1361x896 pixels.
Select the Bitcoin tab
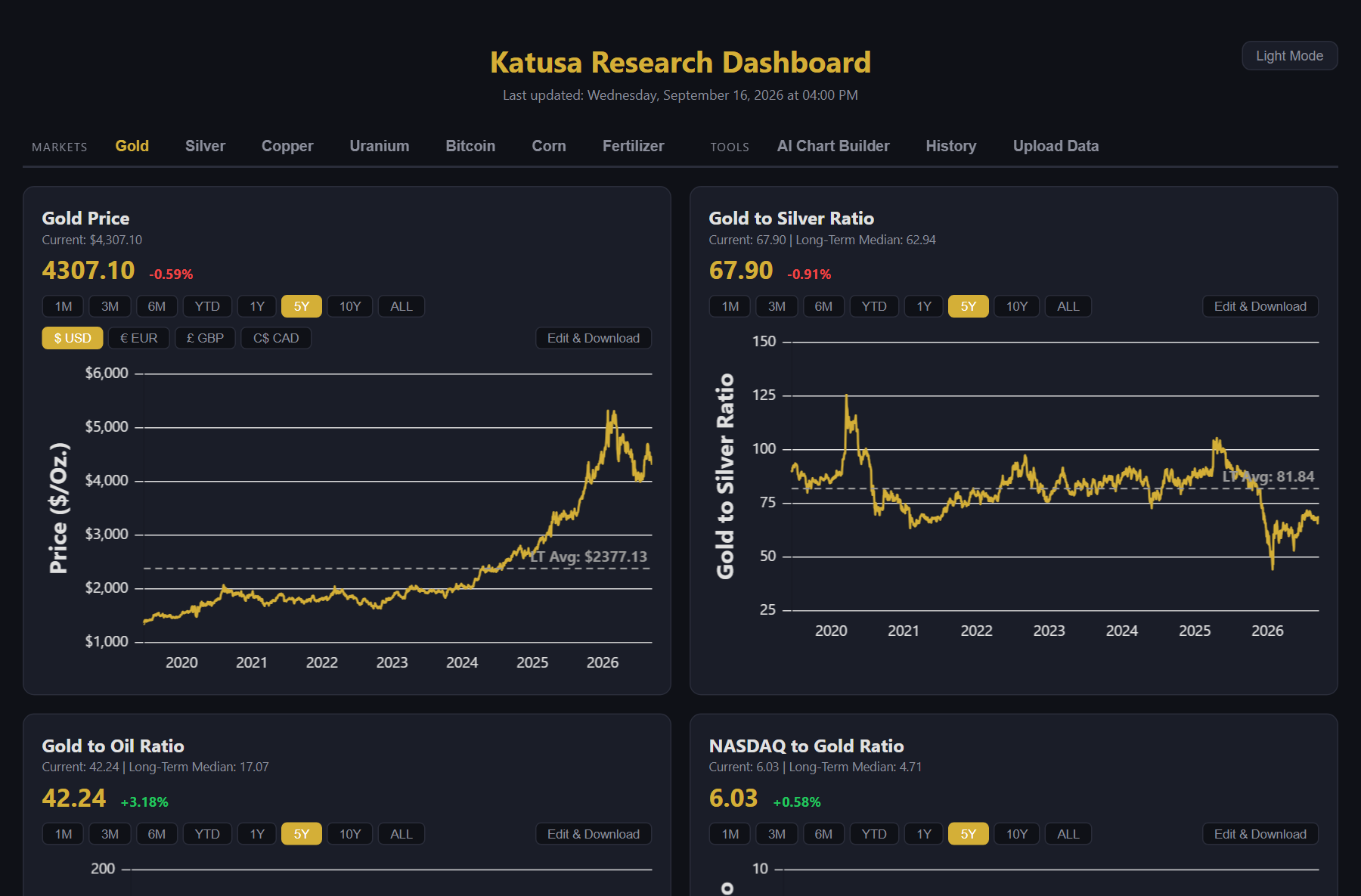pos(470,146)
